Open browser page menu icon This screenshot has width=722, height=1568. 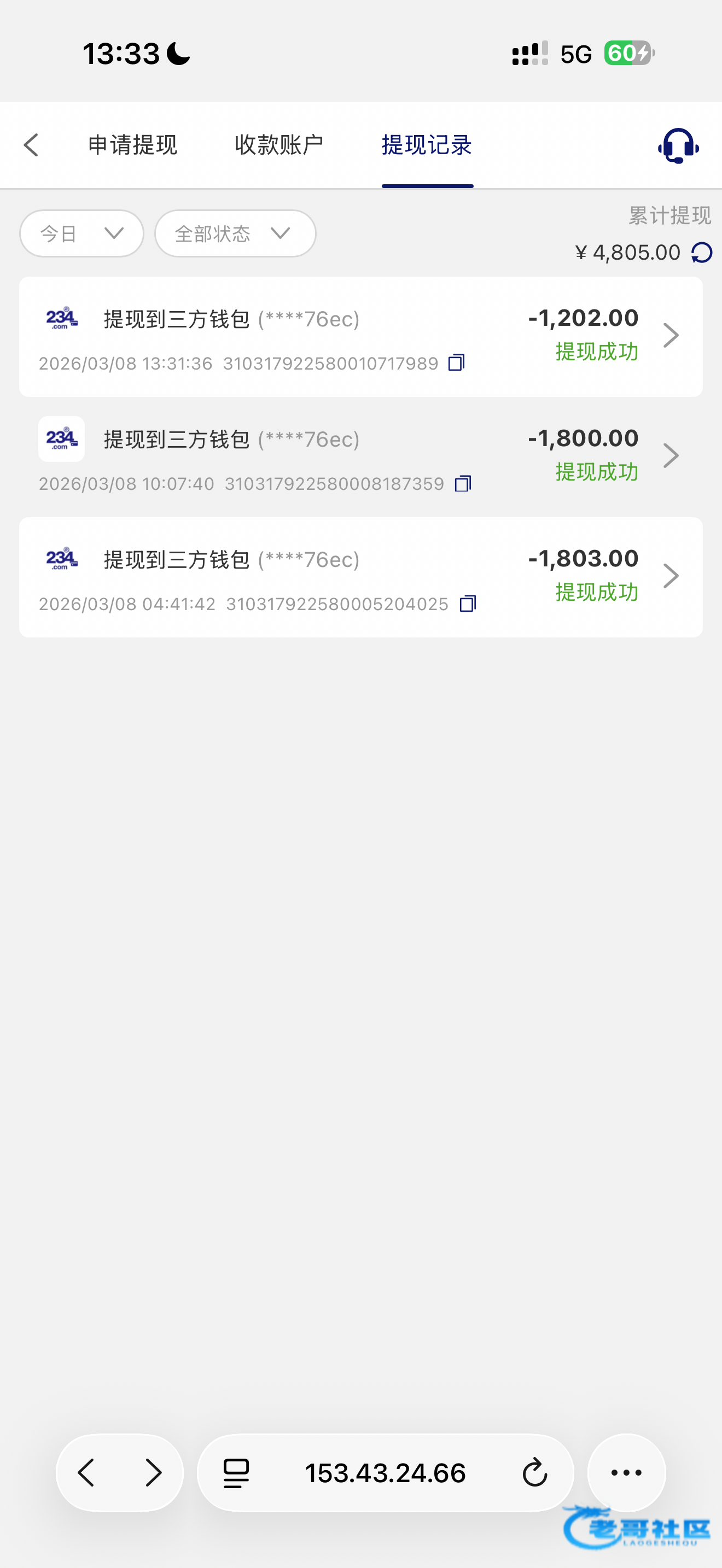tap(236, 1472)
